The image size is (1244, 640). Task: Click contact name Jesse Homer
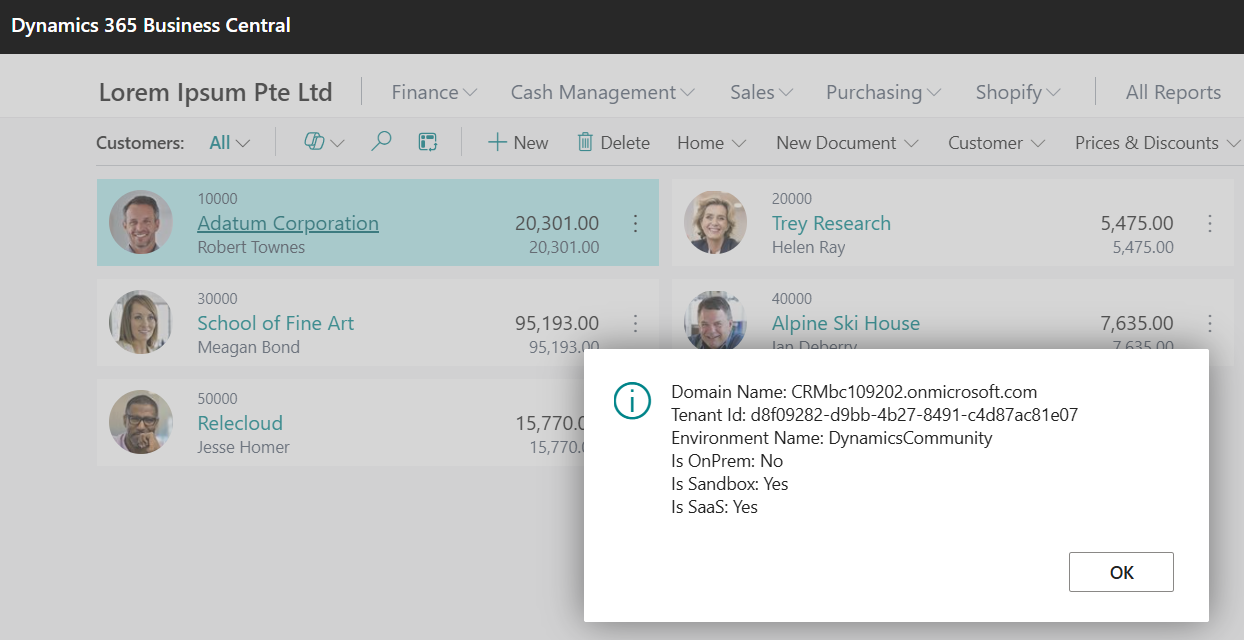tap(243, 447)
